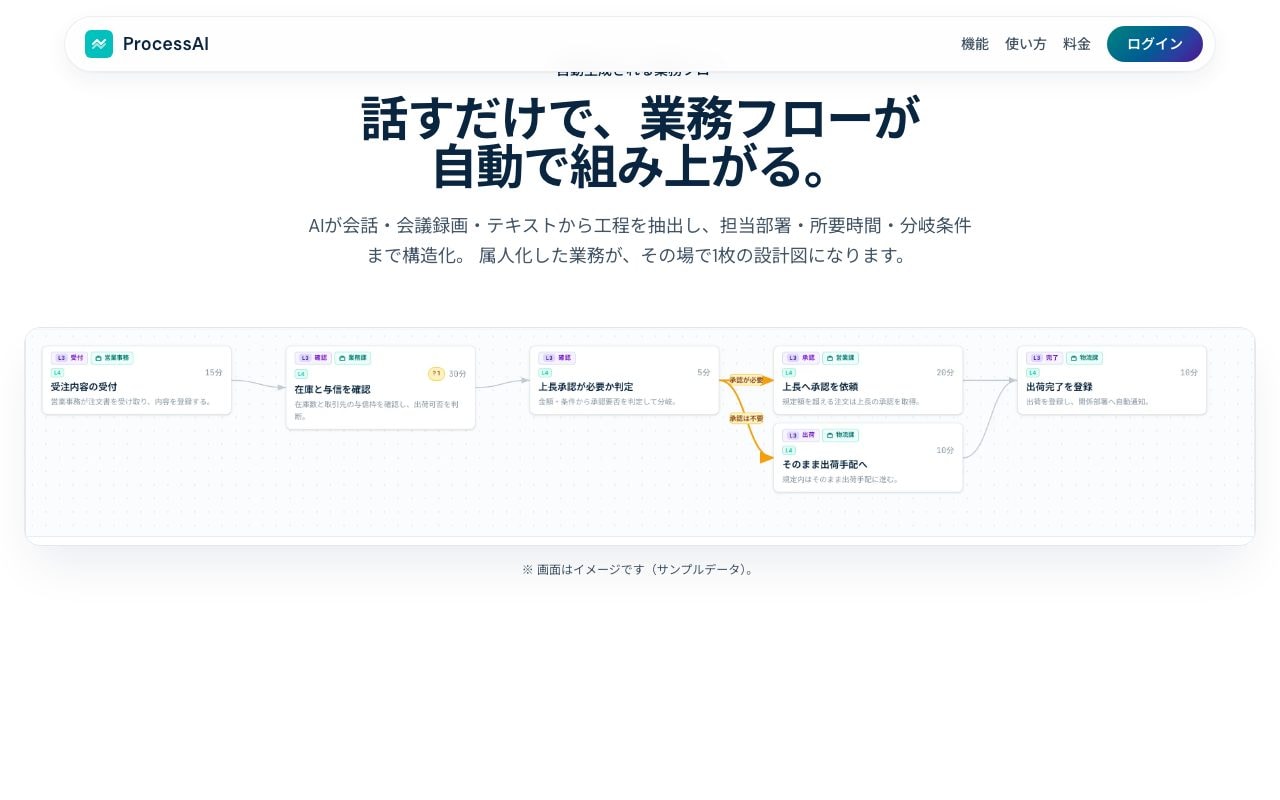Click the 承認が必要 branch label
This screenshot has height=800, width=1280.
coord(746,380)
